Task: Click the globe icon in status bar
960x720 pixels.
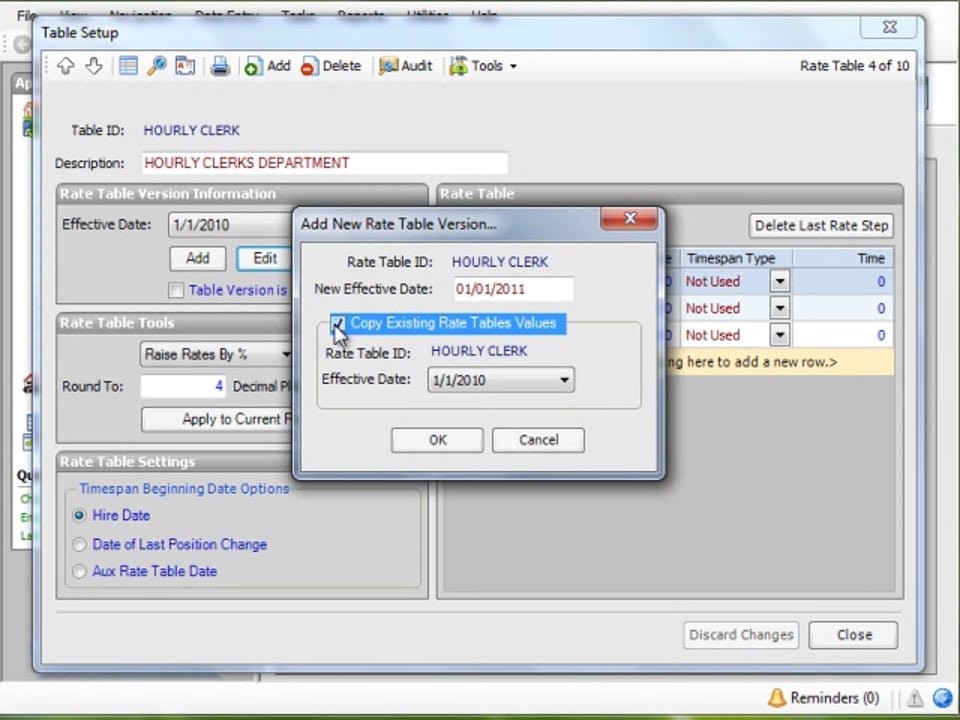Action: point(943,697)
